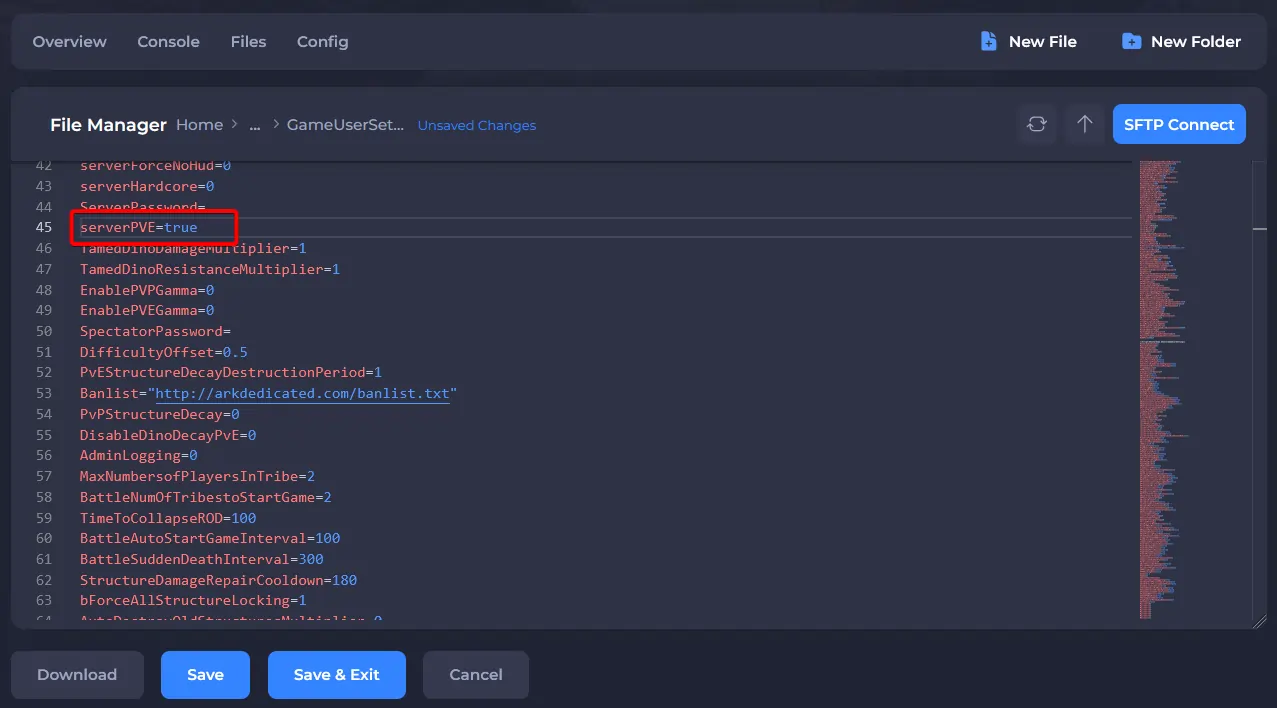The image size is (1277, 708).
Task: Click Save & Exit
Action: (337, 674)
